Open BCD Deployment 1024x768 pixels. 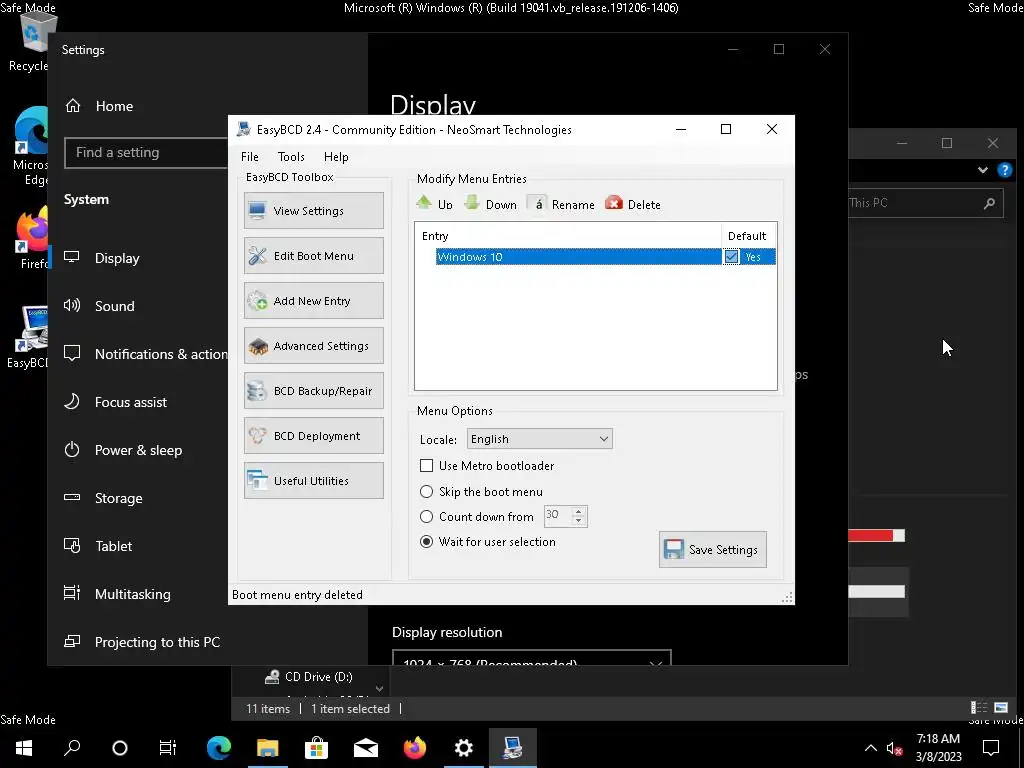(313, 436)
